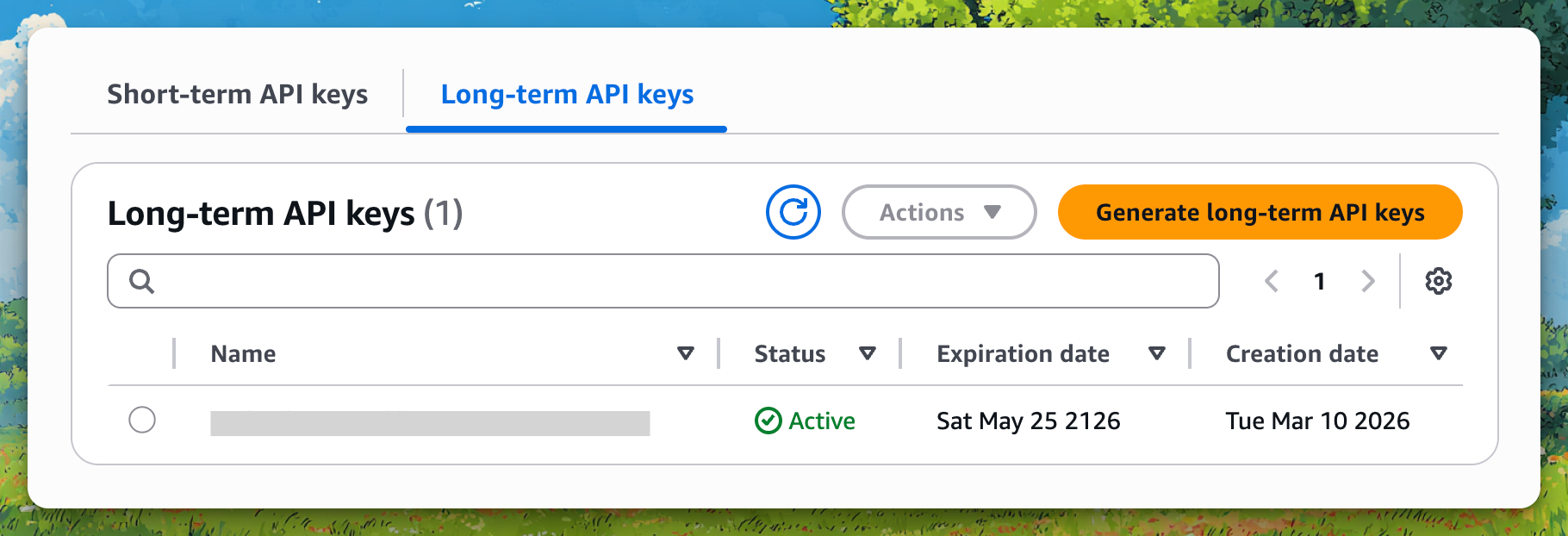Click the Sat May 25 2126 expiration cell
Image resolution: width=1568 pixels, height=536 pixels.
point(1028,421)
